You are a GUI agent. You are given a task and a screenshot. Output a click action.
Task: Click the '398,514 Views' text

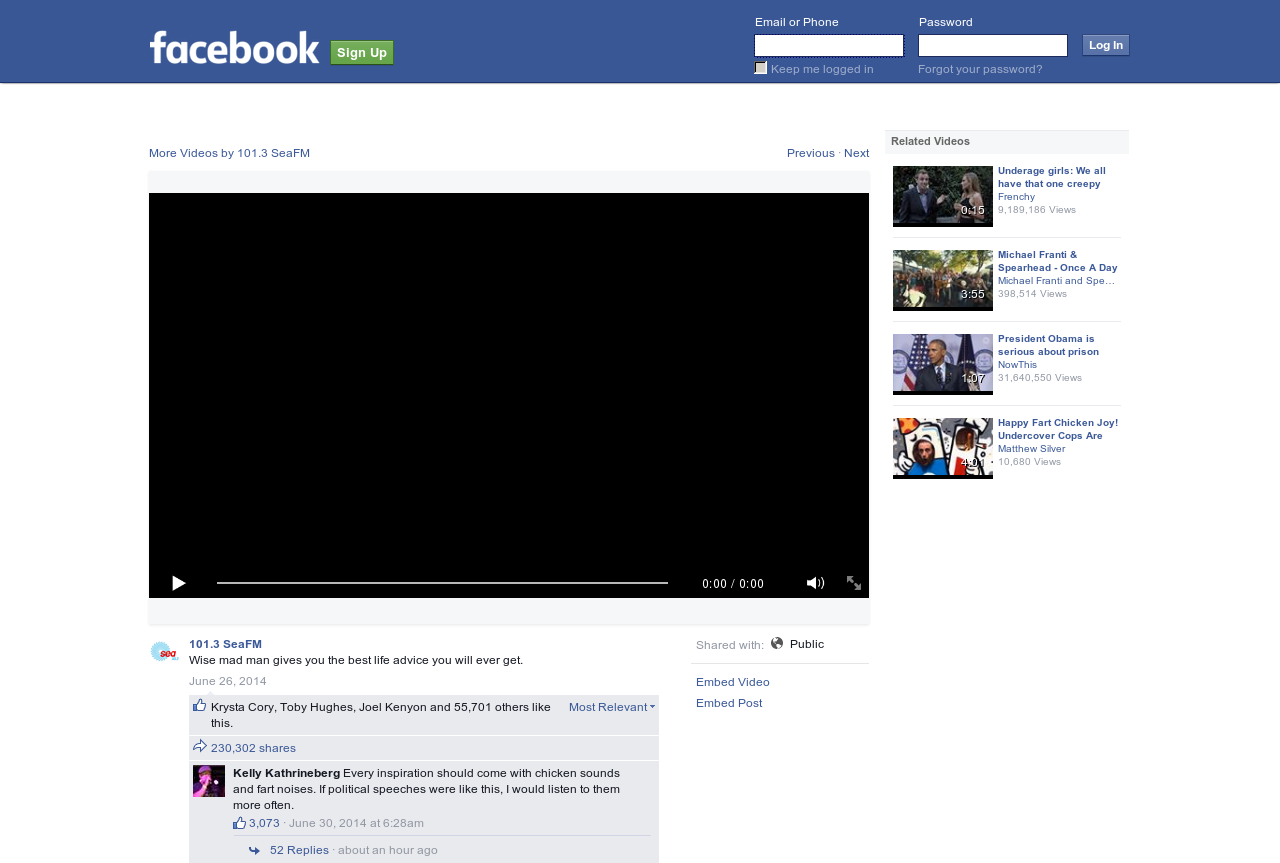(x=1032, y=294)
